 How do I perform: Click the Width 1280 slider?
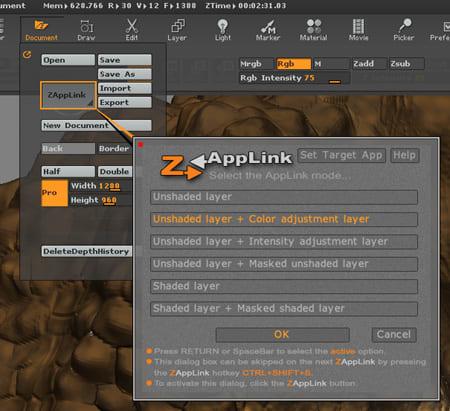tap(101, 186)
